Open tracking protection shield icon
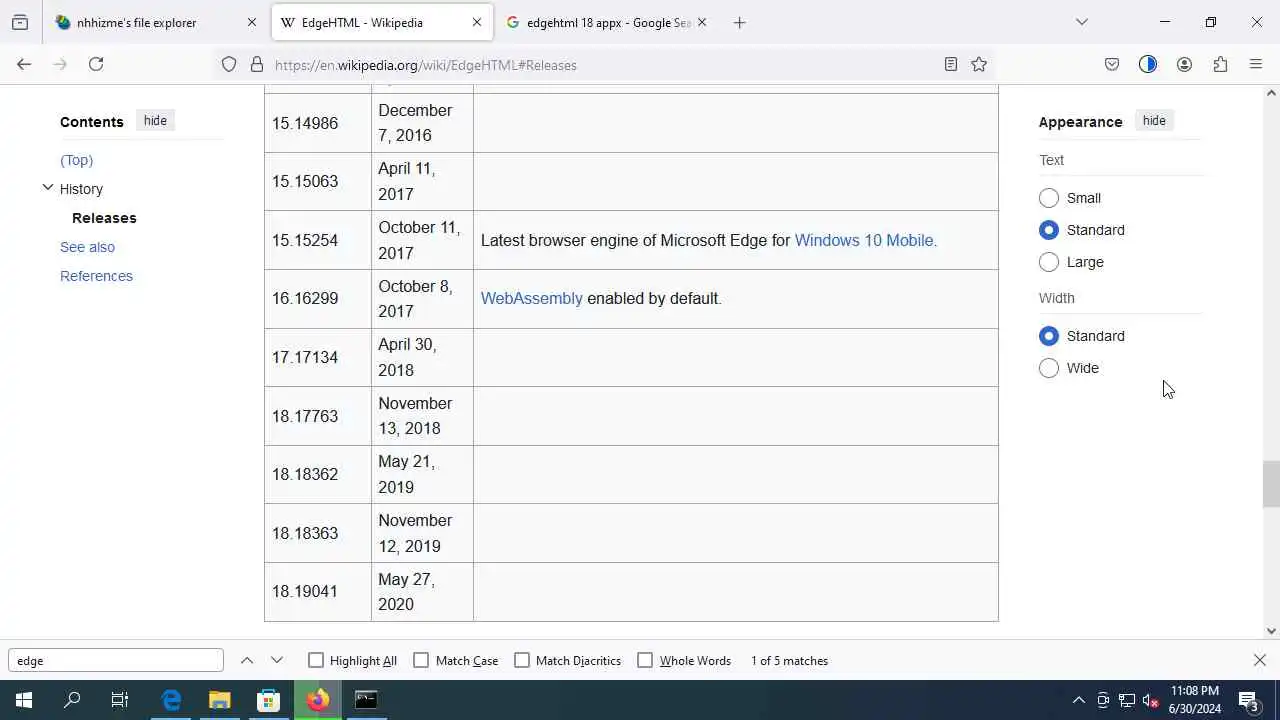The width and height of the screenshot is (1280, 720). [229, 64]
